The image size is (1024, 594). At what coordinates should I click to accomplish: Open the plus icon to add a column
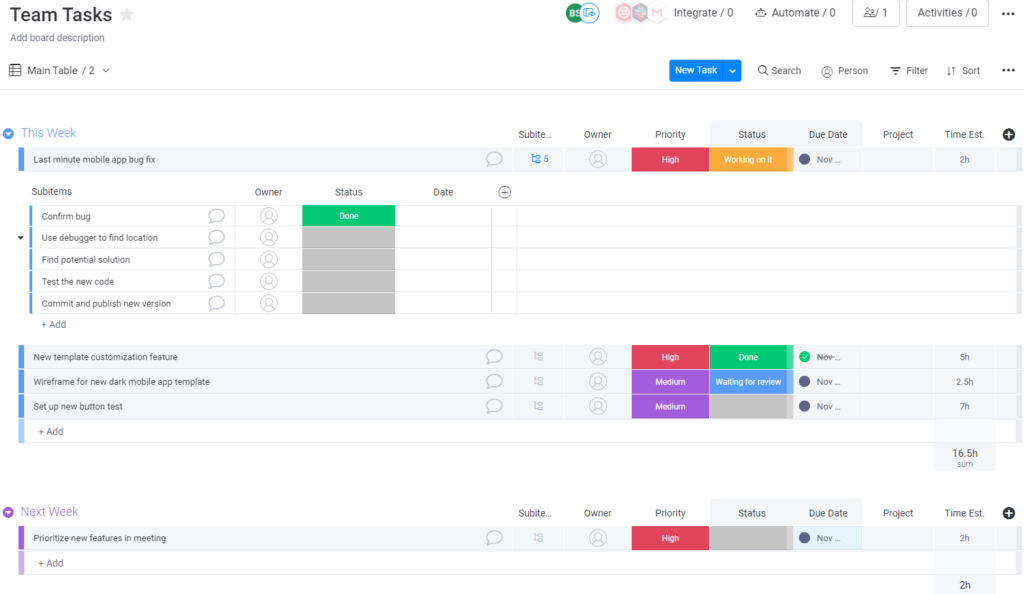click(x=1008, y=134)
